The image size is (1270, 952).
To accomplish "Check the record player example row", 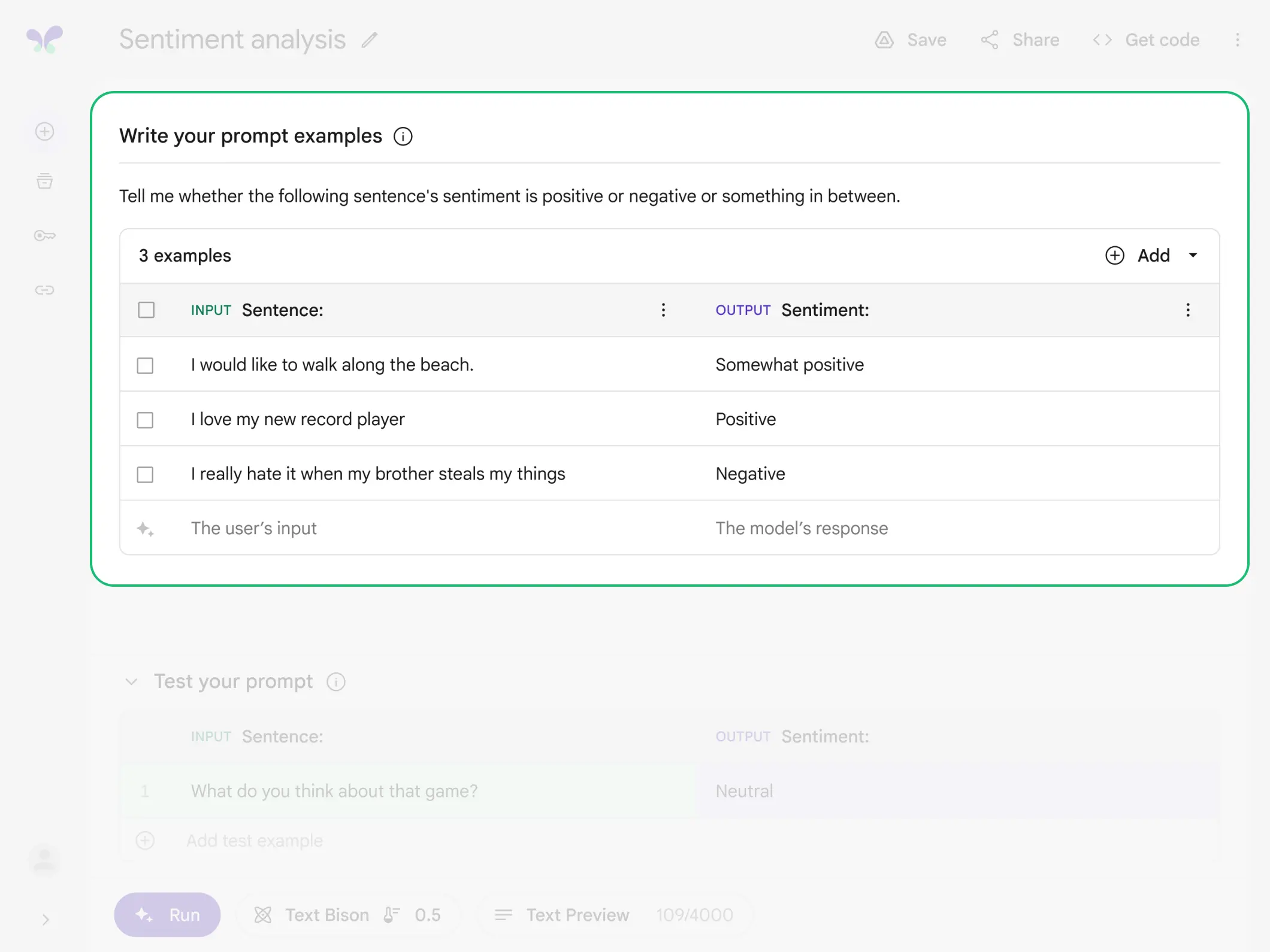I will coord(145,419).
